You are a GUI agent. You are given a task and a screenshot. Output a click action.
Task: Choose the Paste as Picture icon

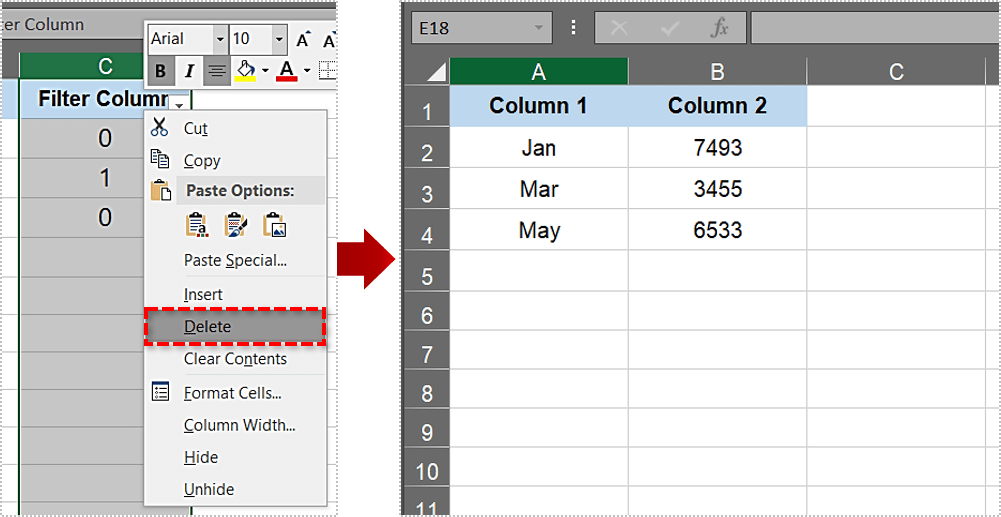point(274,225)
